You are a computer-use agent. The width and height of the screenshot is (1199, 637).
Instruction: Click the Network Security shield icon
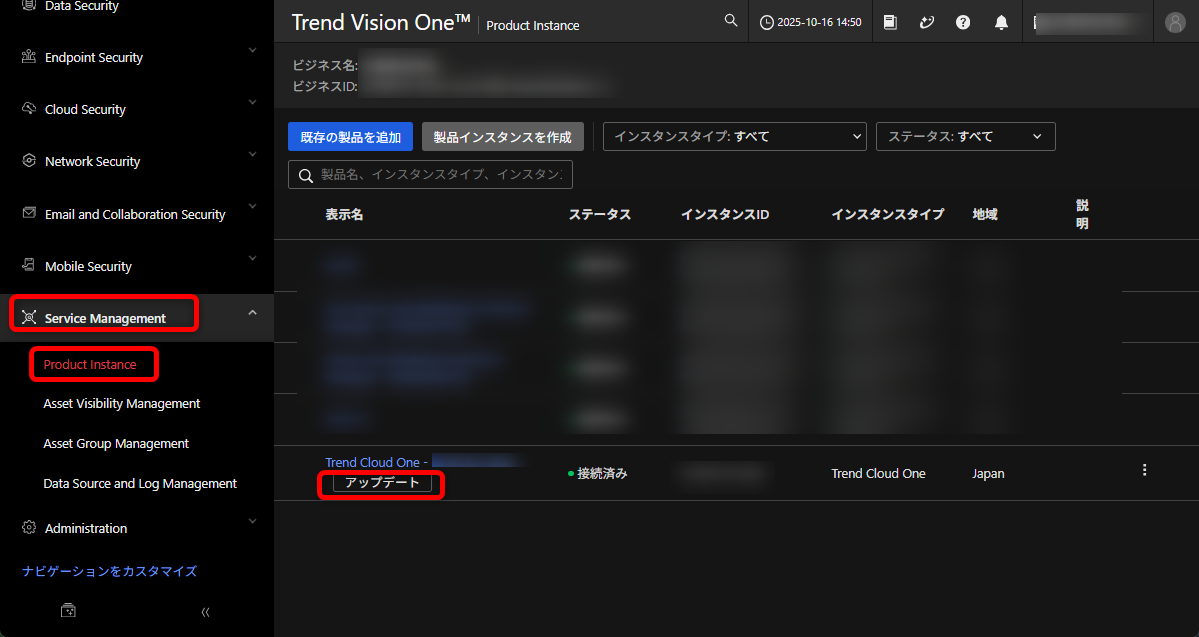(x=29, y=161)
